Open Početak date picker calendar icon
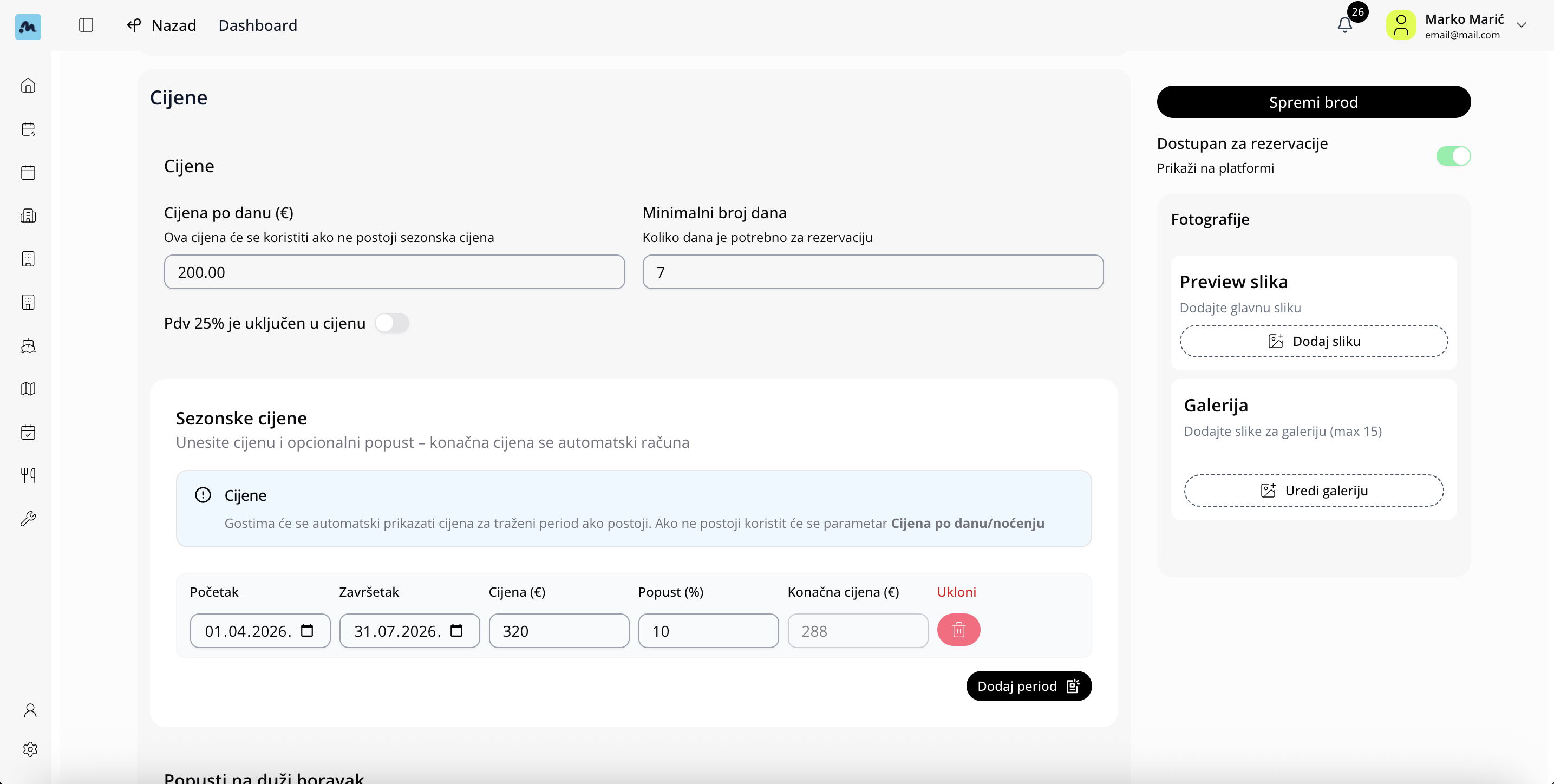The image size is (1554, 784). click(x=307, y=631)
